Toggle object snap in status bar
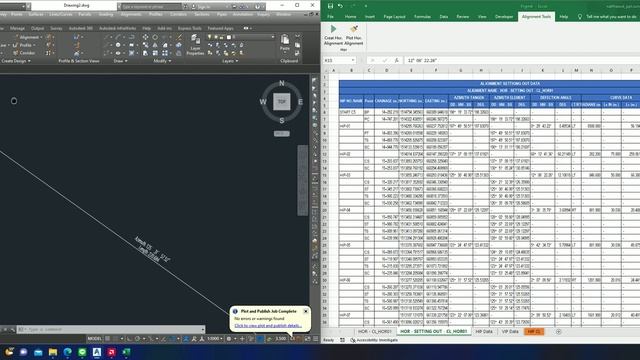Image resolution: width=640 pixels, height=360 pixels. coord(173,339)
